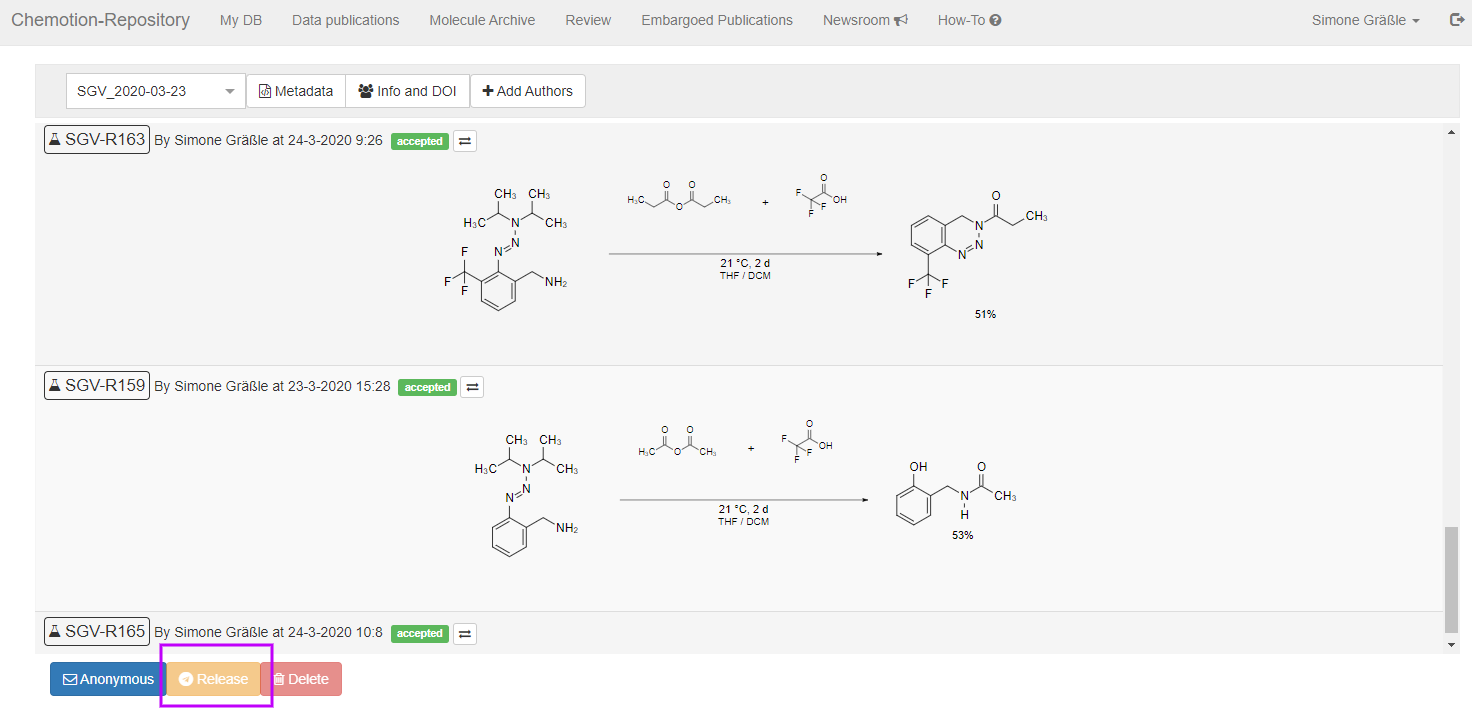Click the Metadata button
Viewport: 1472px width, 711px height.
[296, 91]
